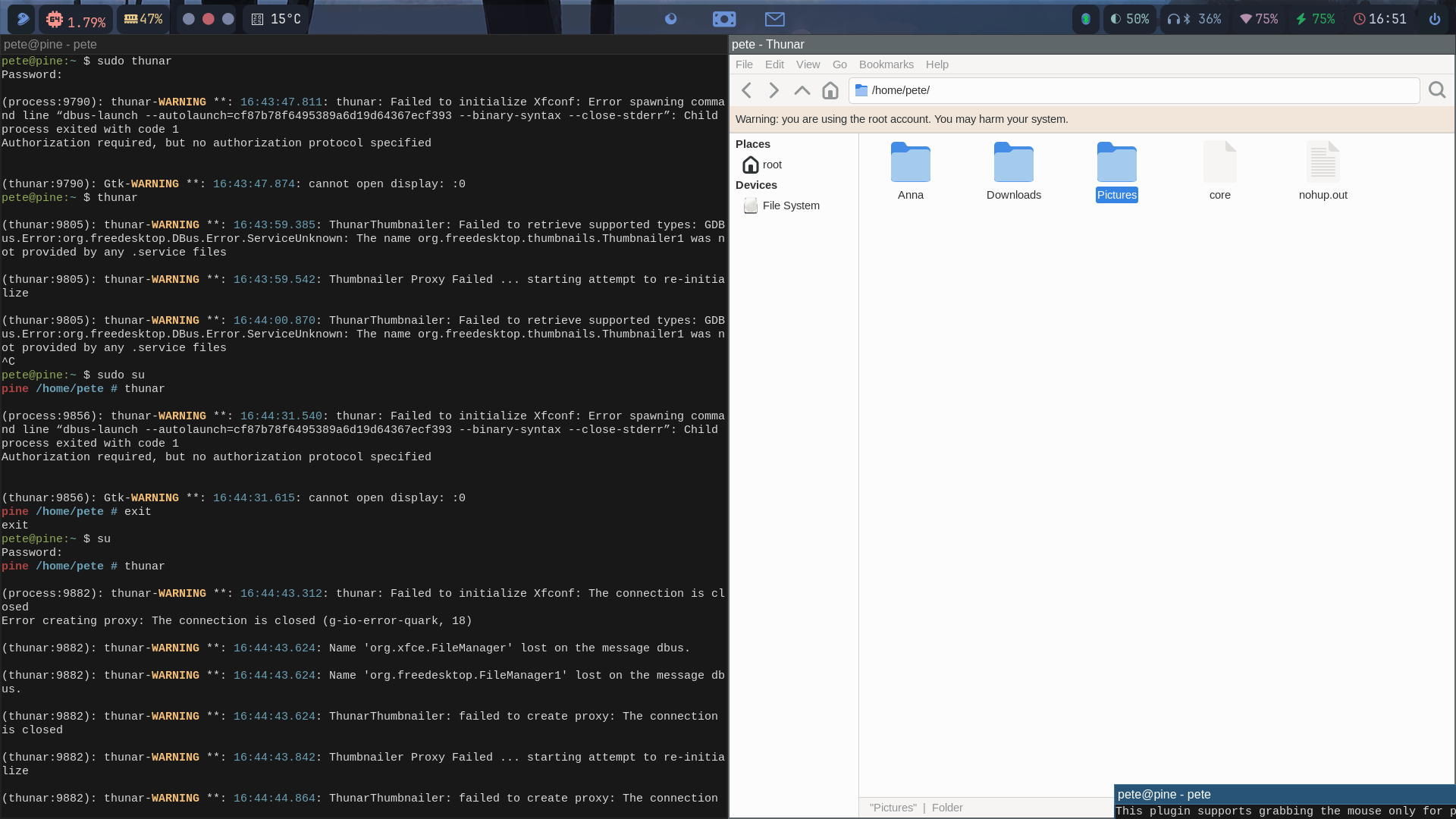
Task: Select File System under Devices
Action: (790, 206)
